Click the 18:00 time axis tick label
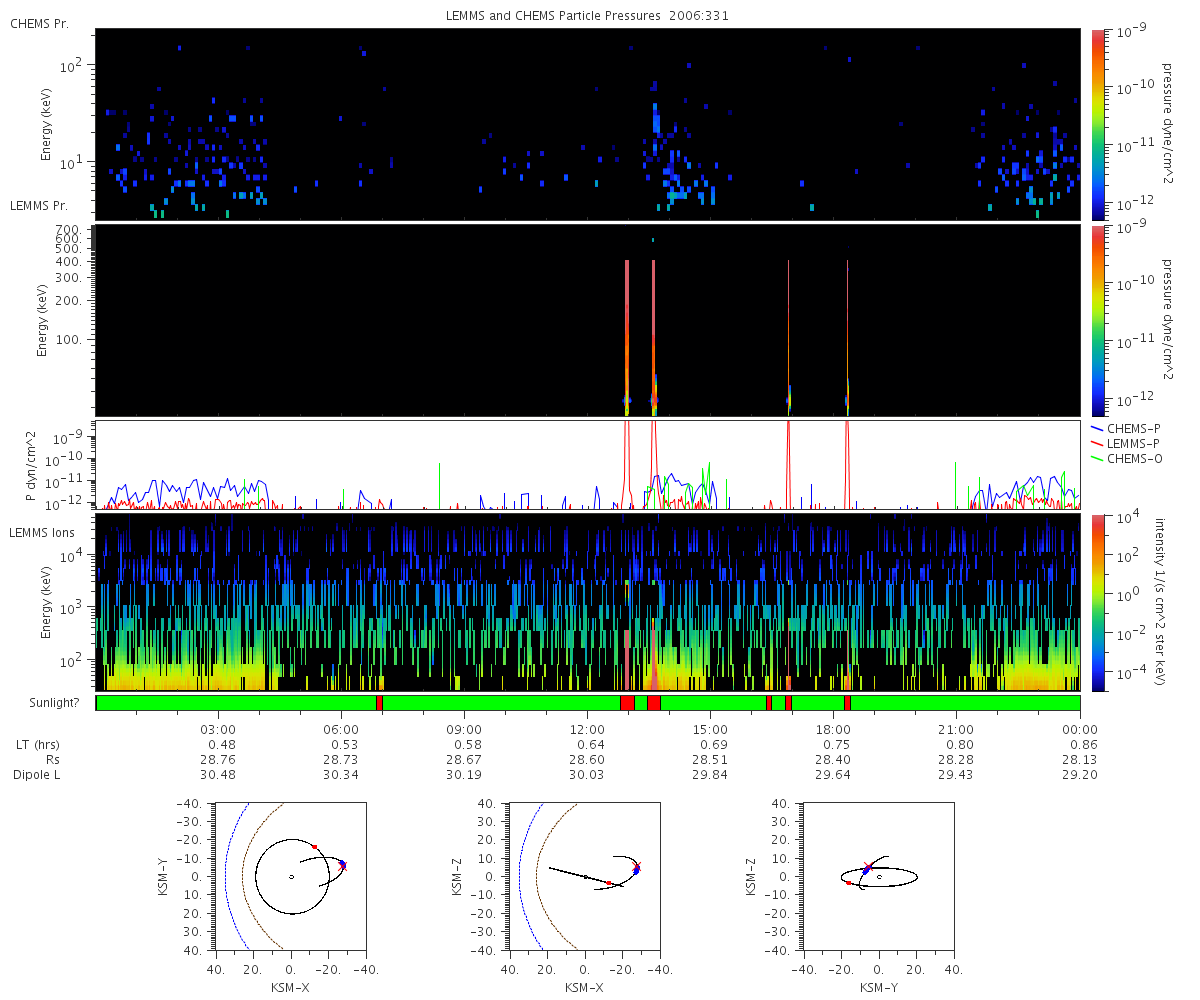Viewport: 1200px width, 1000px height. [833, 730]
